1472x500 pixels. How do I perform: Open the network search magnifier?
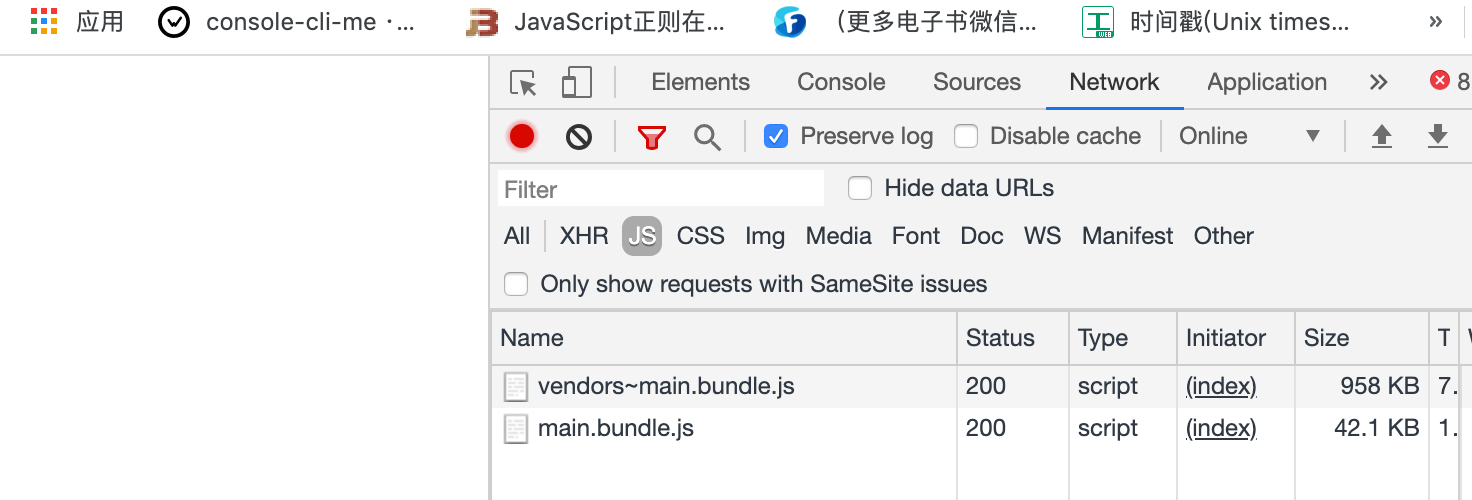coord(707,137)
